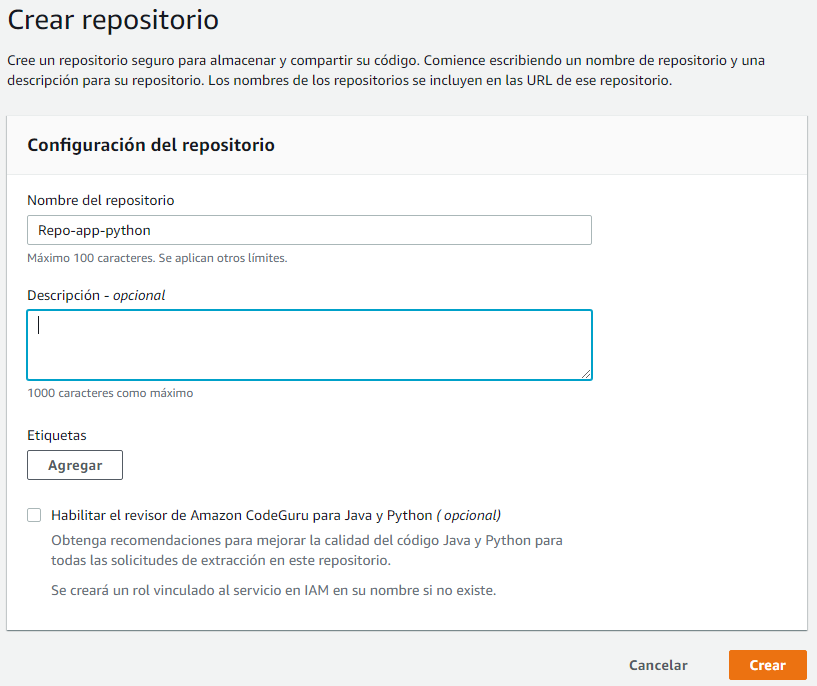Click the repository name input field

pos(309,230)
